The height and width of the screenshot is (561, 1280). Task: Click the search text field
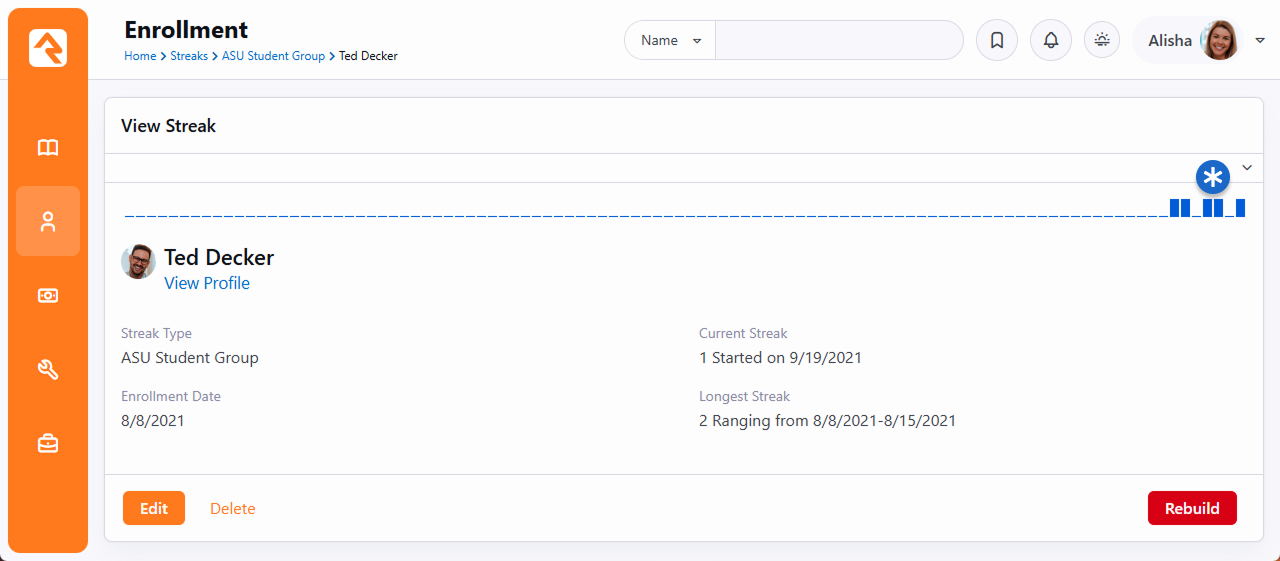(838, 41)
